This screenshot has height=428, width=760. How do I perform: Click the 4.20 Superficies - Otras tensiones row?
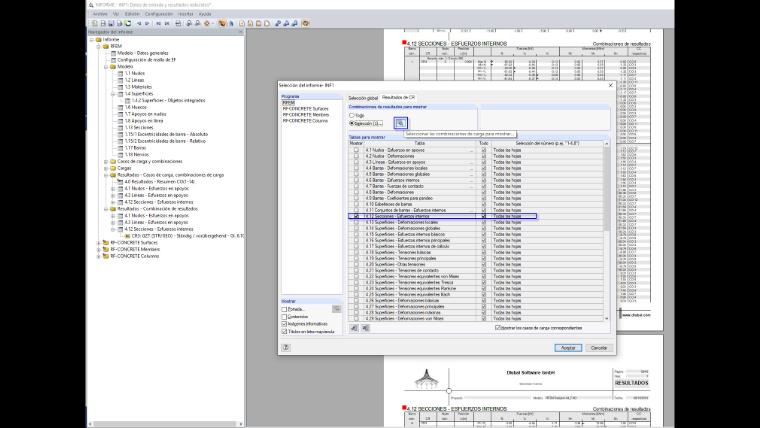(476, 264)
